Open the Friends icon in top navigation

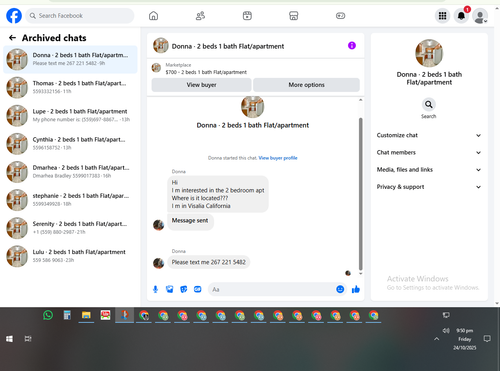click(x=200, y=16)
